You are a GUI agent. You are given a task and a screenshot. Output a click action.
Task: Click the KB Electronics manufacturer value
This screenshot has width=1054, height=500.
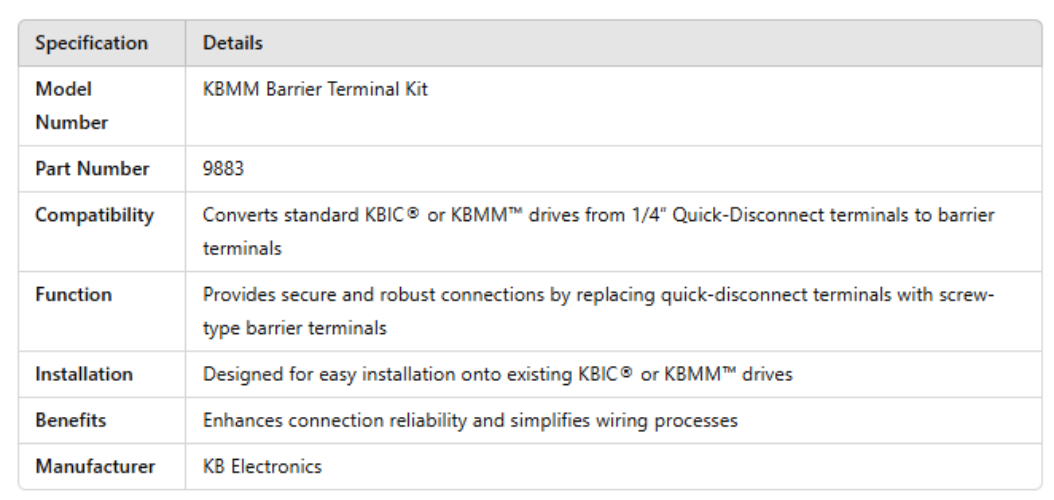point(262,466)
